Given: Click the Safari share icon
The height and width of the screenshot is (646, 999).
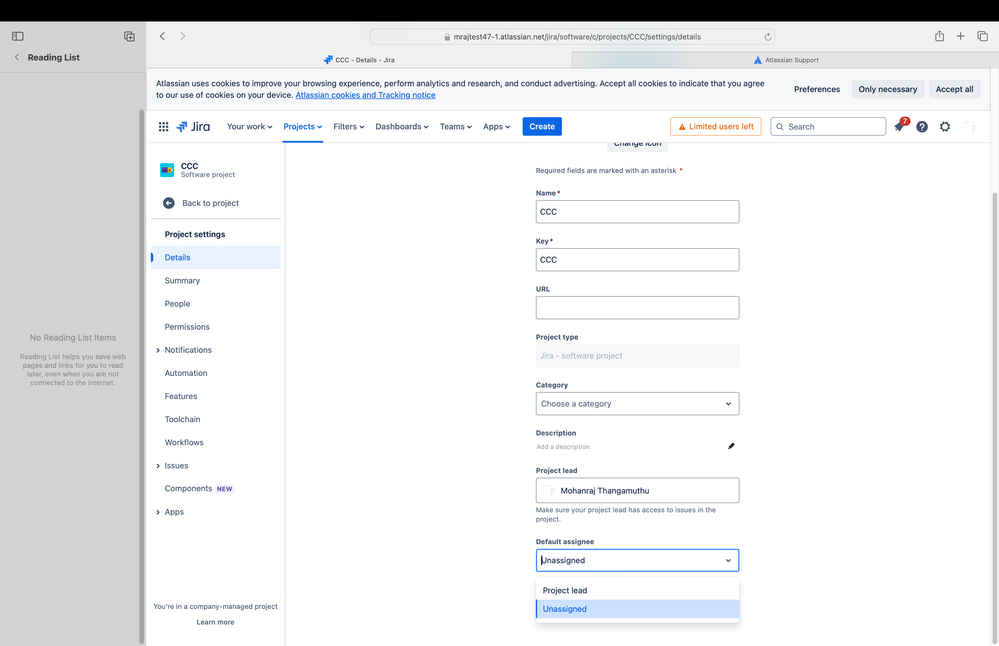Looking at the screenshot, I should pyautogui.click(x=939, y=36).
